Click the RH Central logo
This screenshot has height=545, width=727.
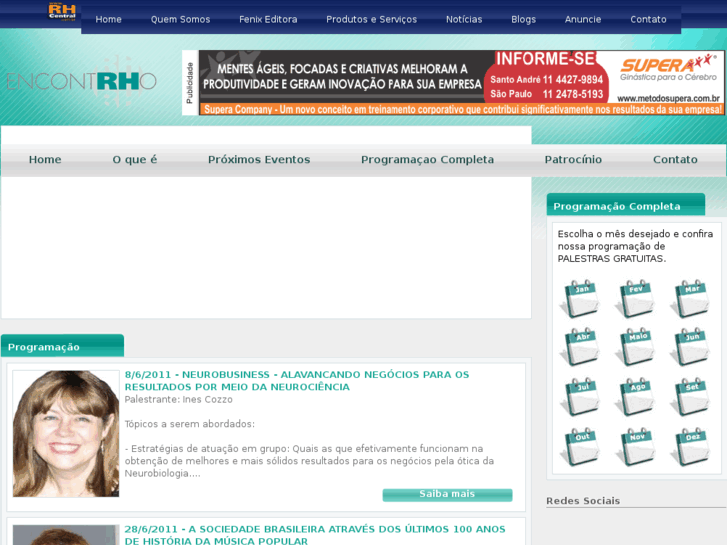(x=62, y=12)
